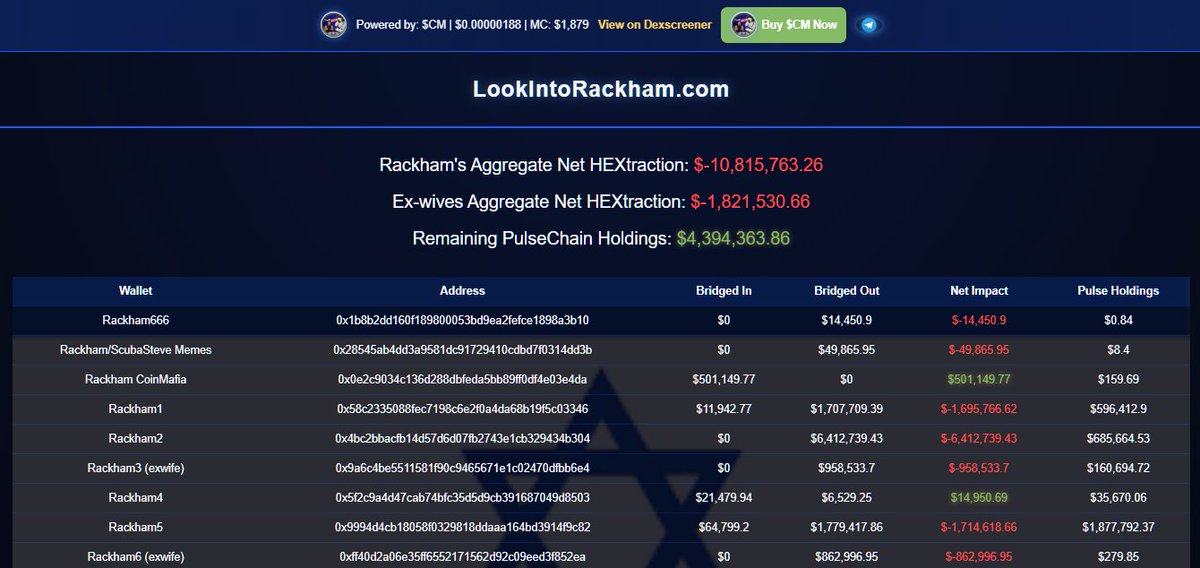Select the Rackham CoinMafia wallet name

[x=136, y=380]
